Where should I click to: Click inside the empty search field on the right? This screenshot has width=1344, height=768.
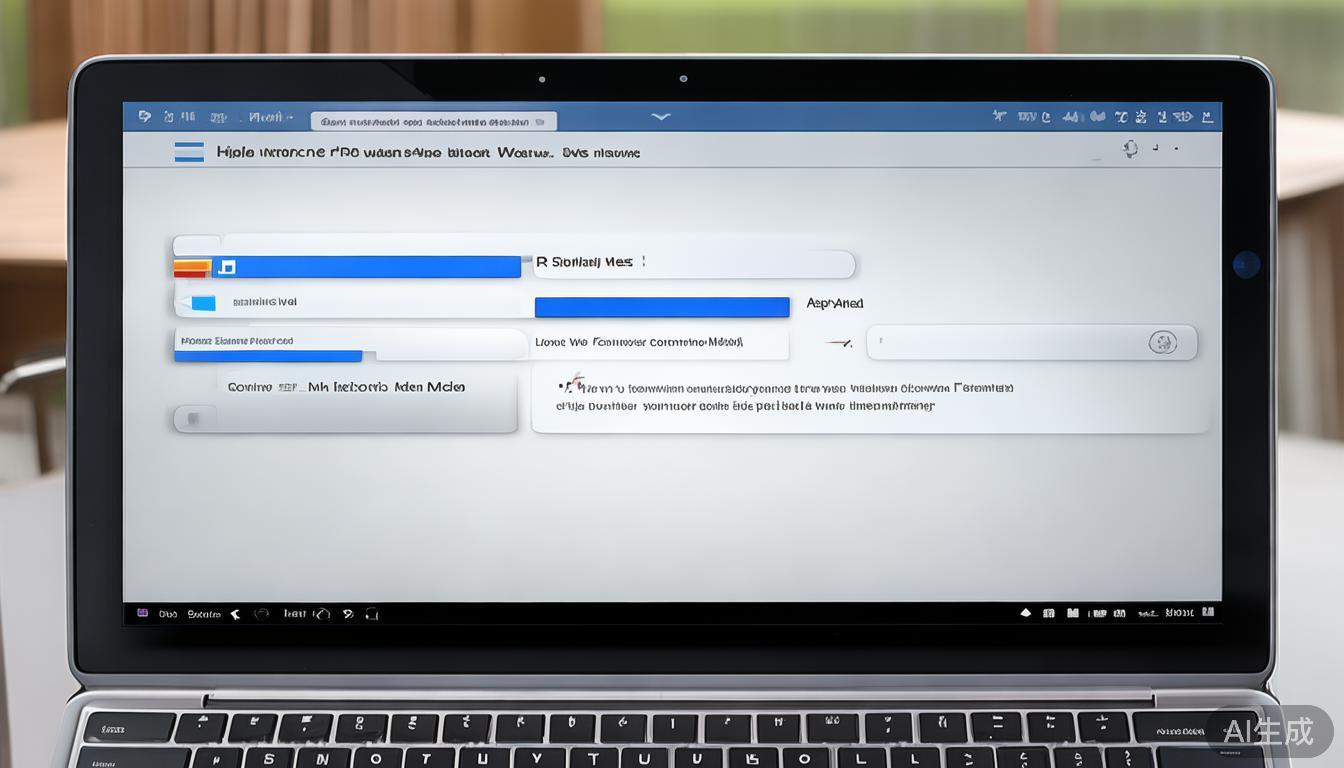tap(1010, 343)
